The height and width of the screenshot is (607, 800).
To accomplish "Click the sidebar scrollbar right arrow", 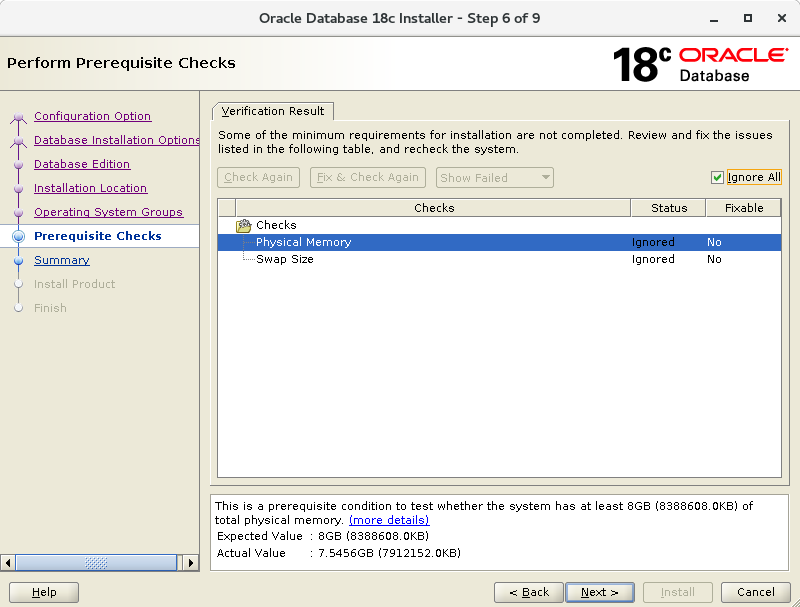I will [191, 563].
